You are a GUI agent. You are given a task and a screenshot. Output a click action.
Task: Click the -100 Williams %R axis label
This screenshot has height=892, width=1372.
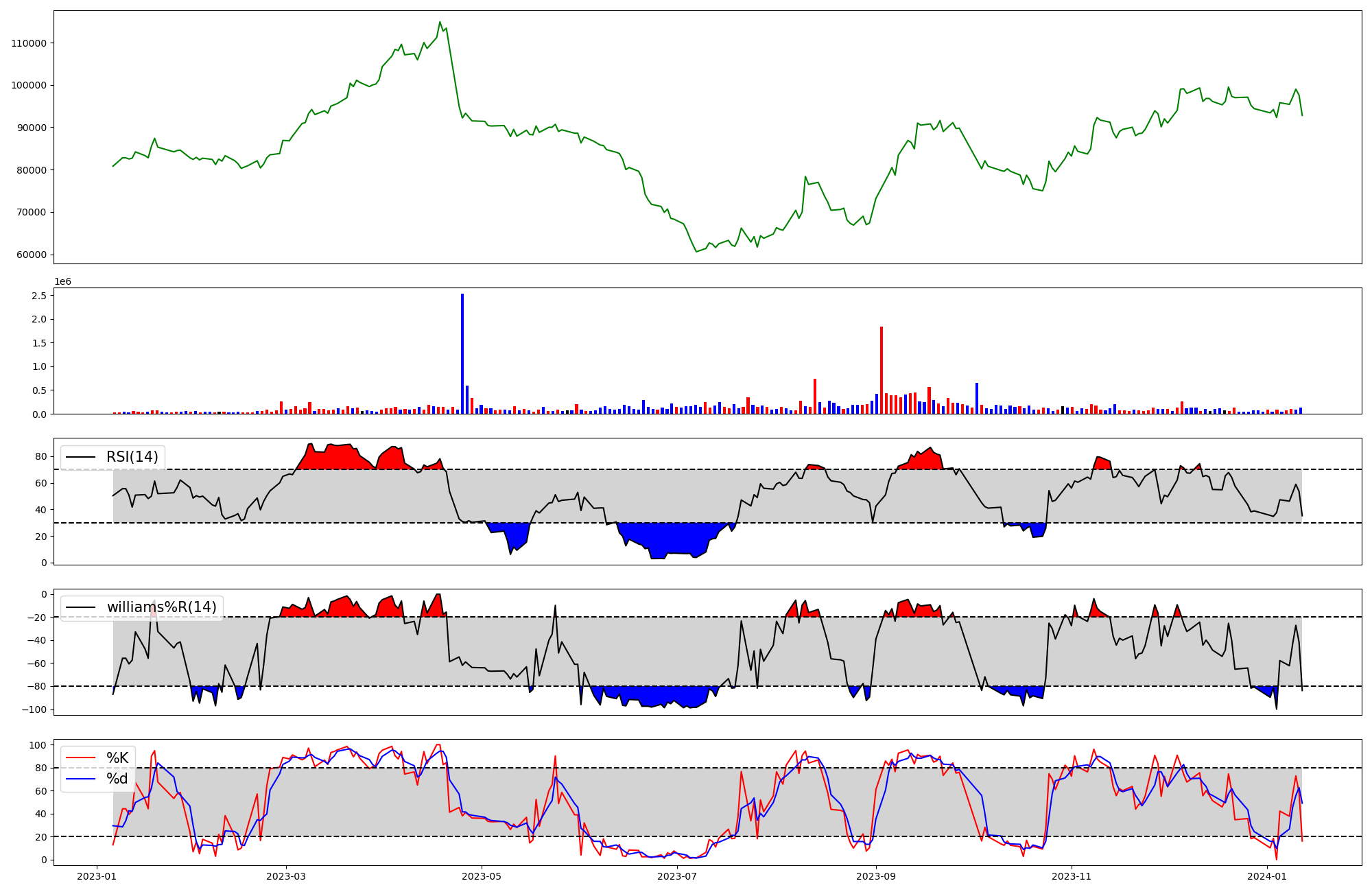(x=34, y=709)
